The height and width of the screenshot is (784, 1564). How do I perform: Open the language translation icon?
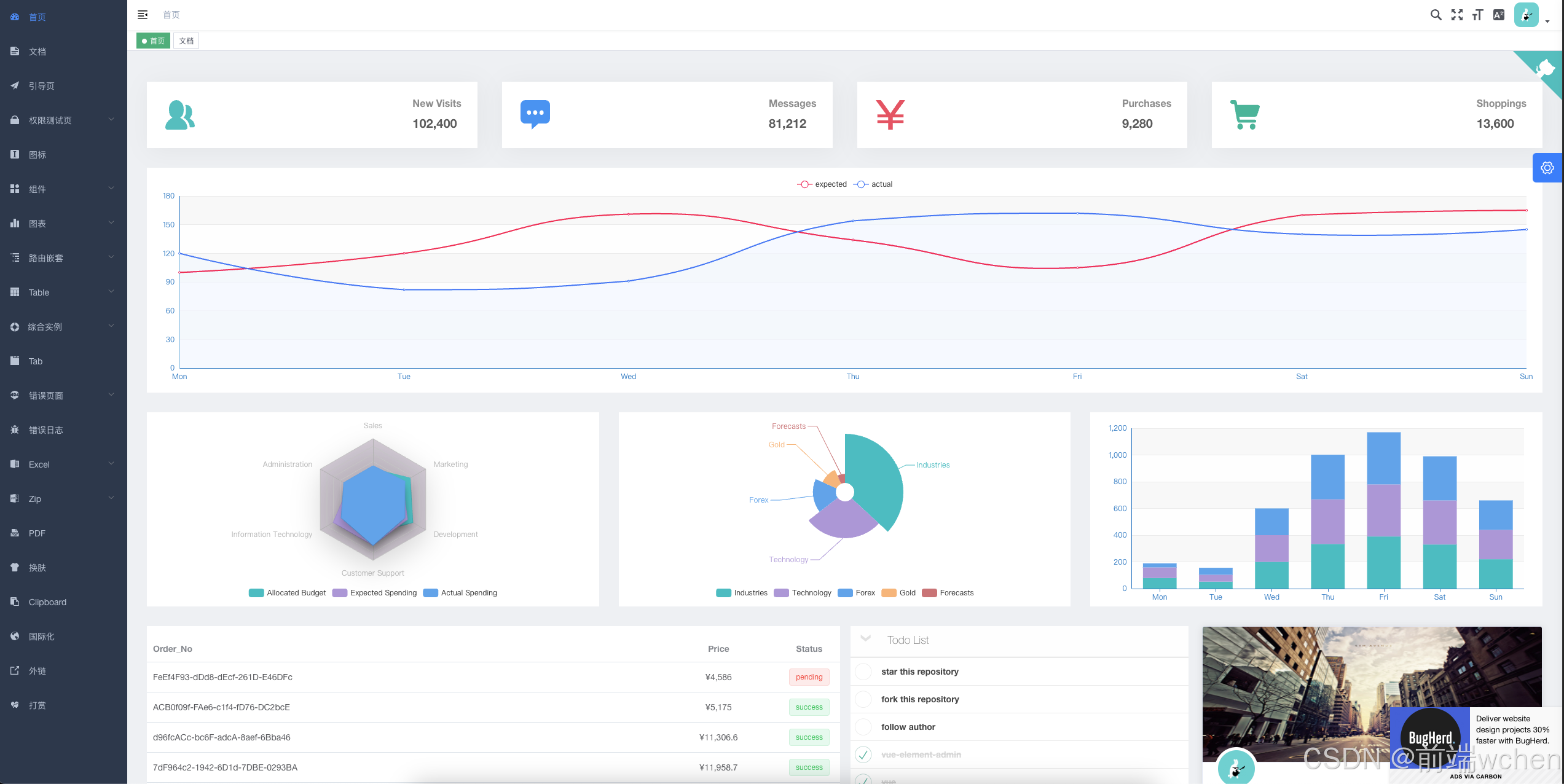[x=1499, y=15]
